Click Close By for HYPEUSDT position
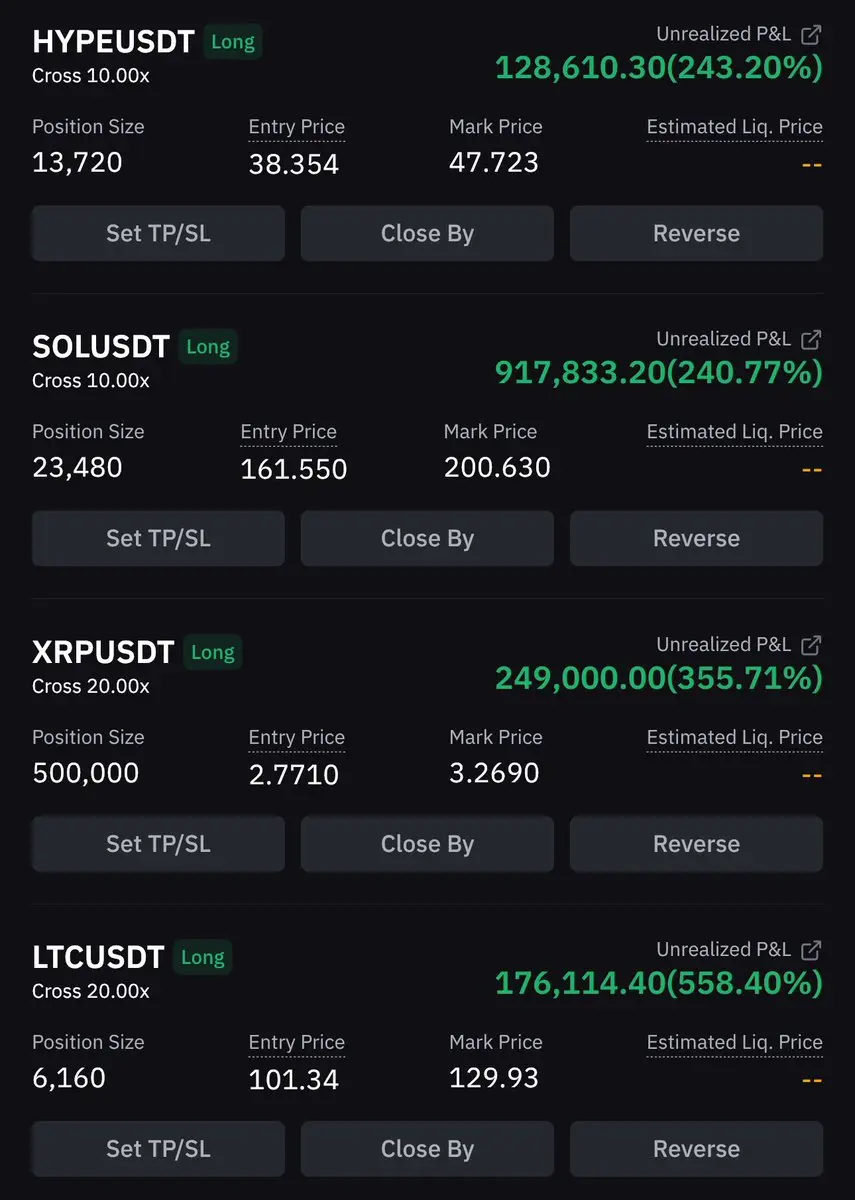 427,233
